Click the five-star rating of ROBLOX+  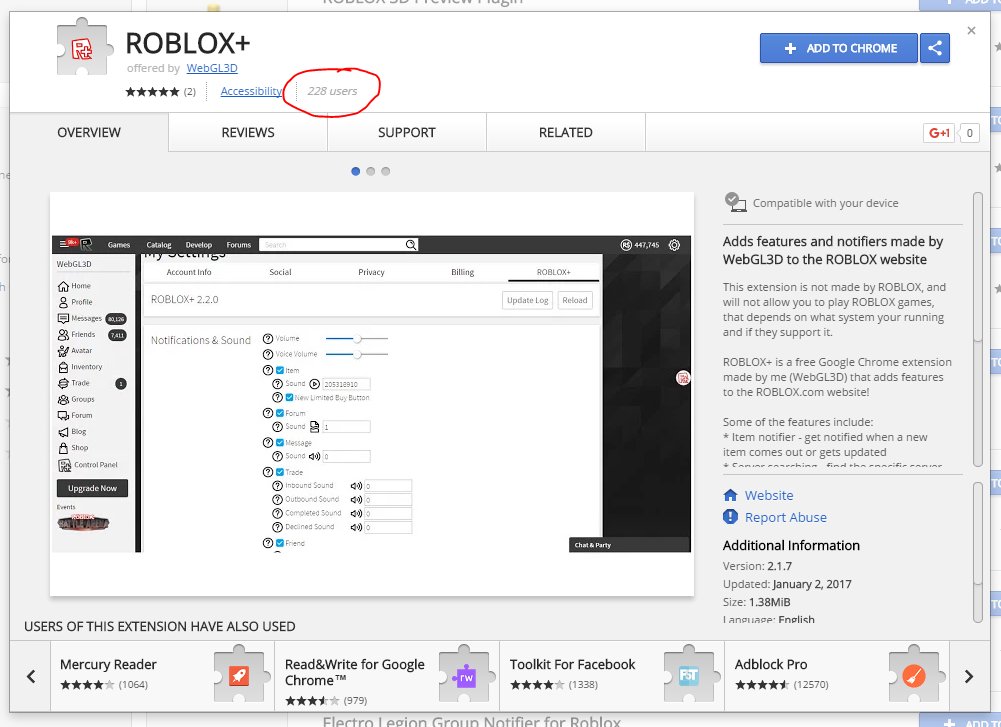click(152, 91)
